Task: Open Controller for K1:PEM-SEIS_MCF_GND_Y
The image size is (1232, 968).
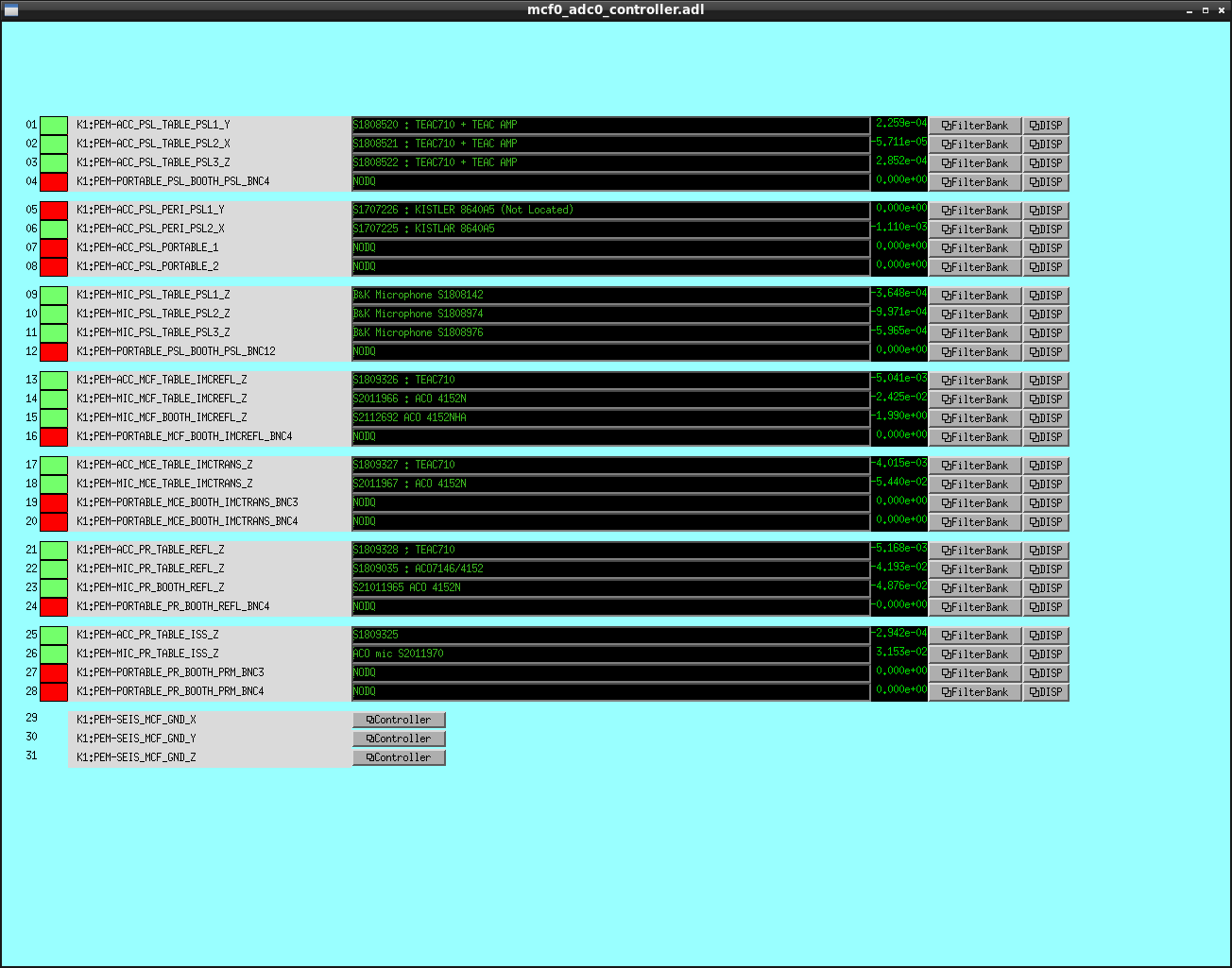Action: coord(399,739)
